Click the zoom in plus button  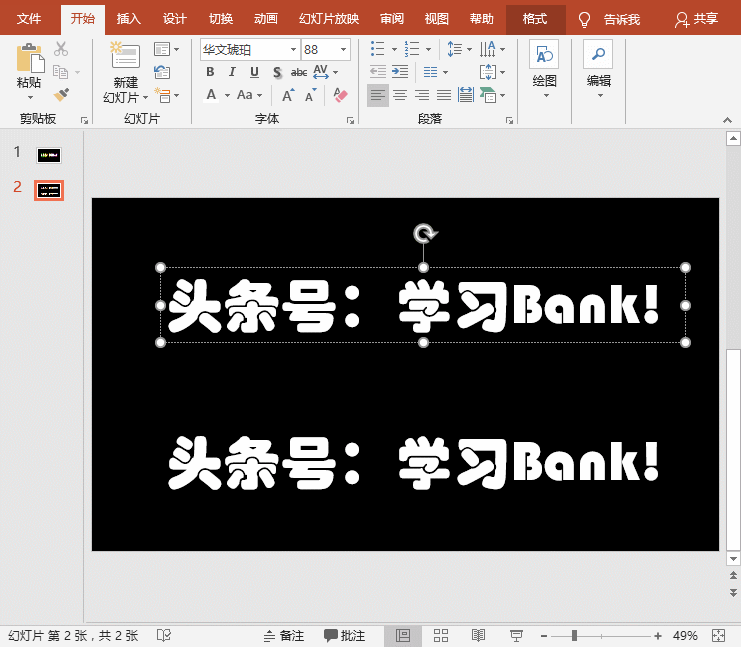(657, 636)
